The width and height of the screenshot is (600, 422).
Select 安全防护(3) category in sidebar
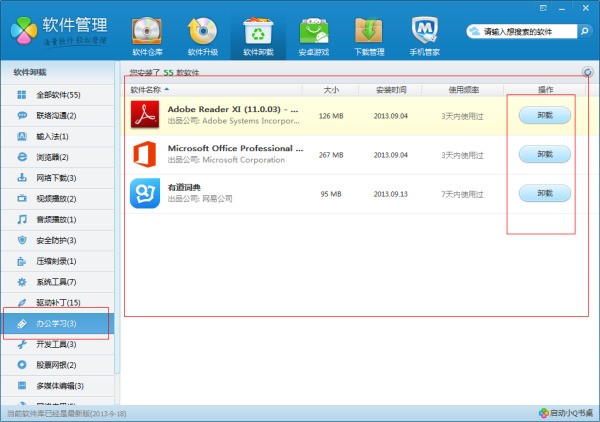[x=56, y=240]
